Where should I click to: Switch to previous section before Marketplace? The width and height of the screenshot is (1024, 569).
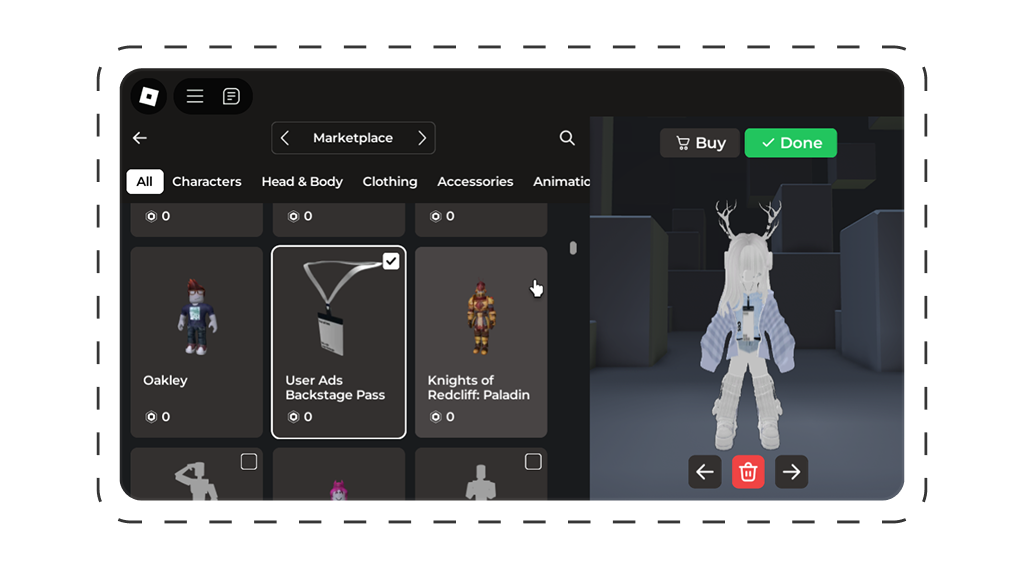pos(285,138)
